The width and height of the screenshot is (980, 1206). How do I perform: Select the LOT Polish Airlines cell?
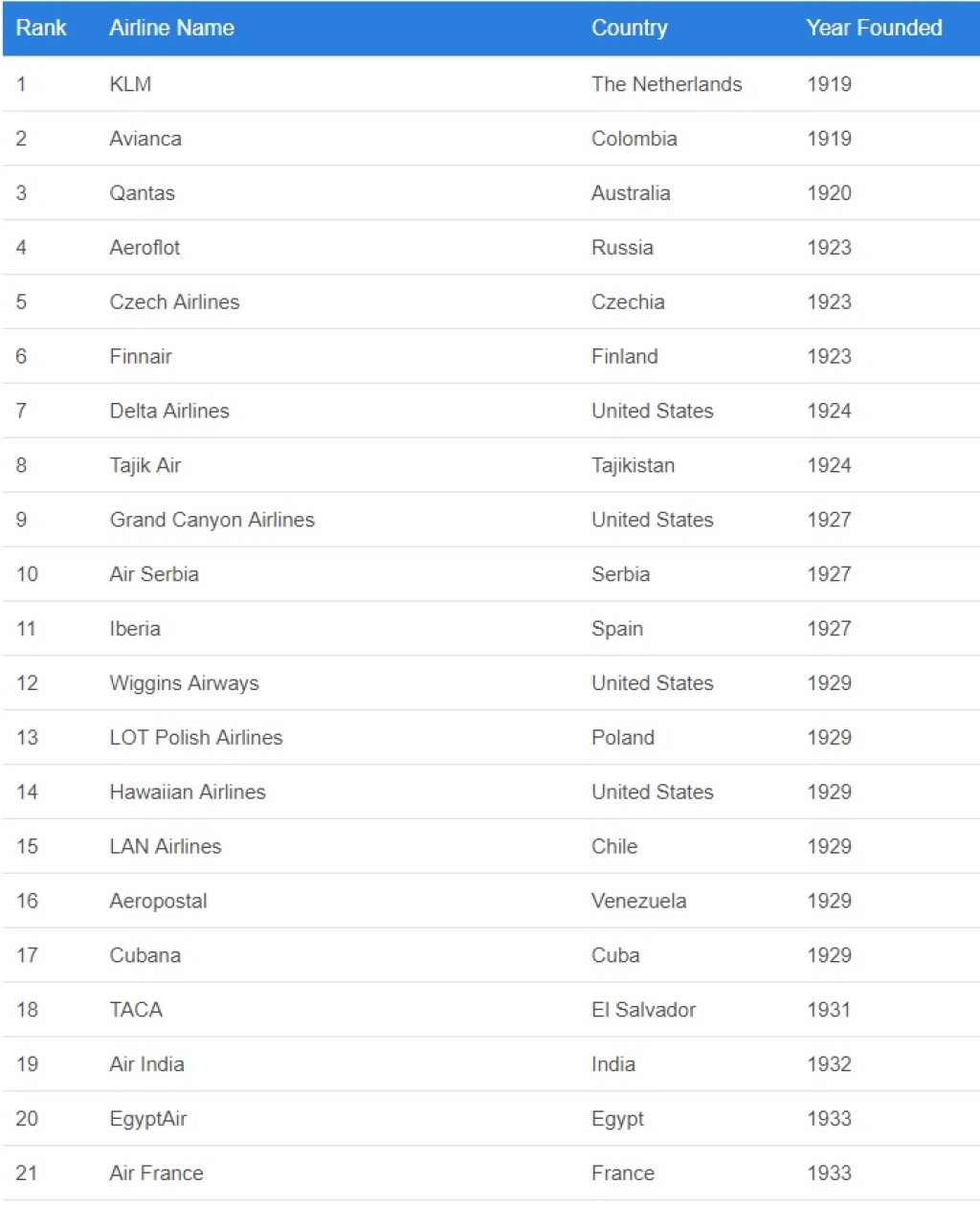click(196, 738)
